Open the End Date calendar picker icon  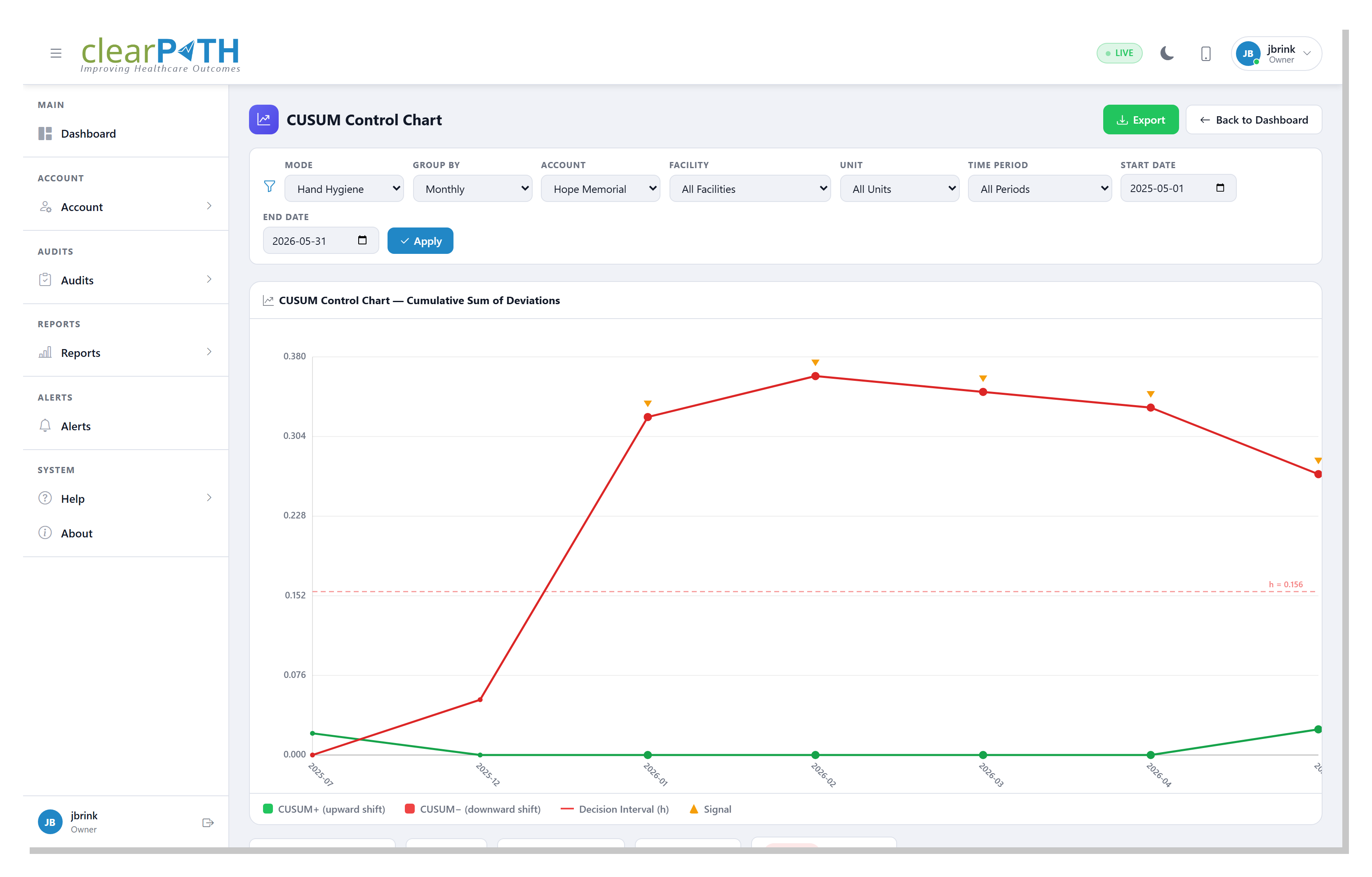[x=362, y=240]
